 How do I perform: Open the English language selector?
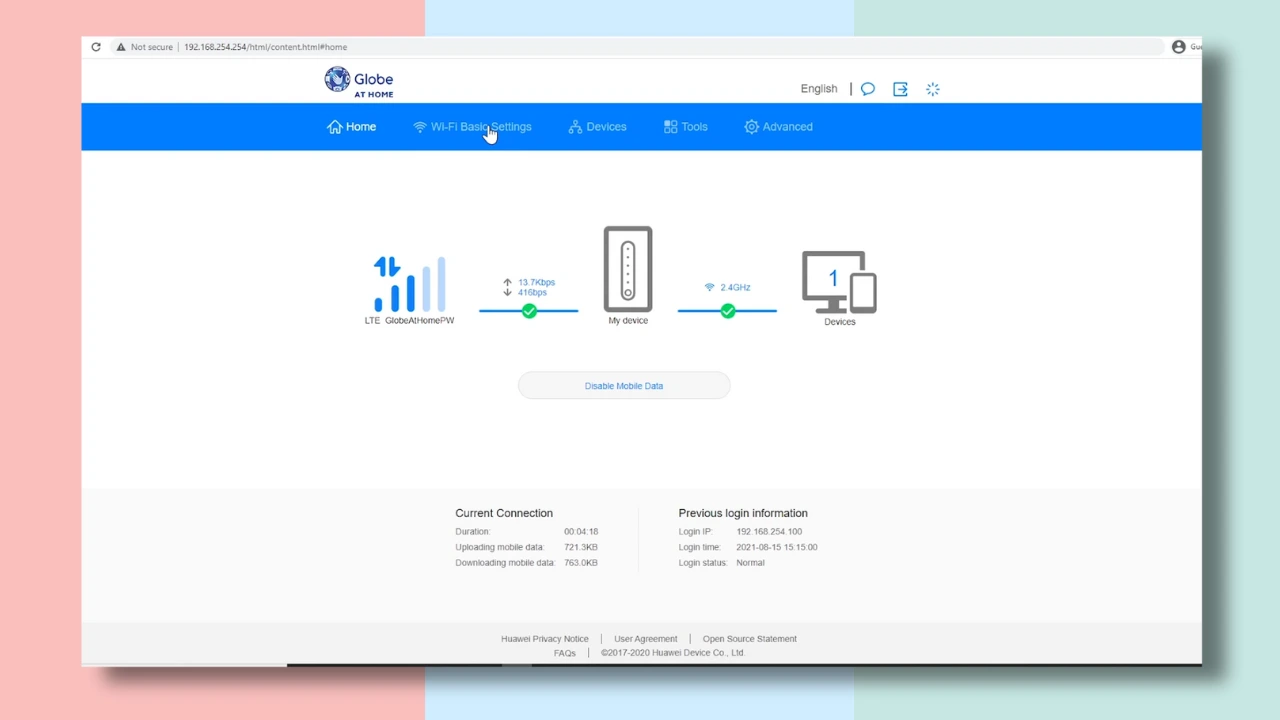(x=818, y=89)
